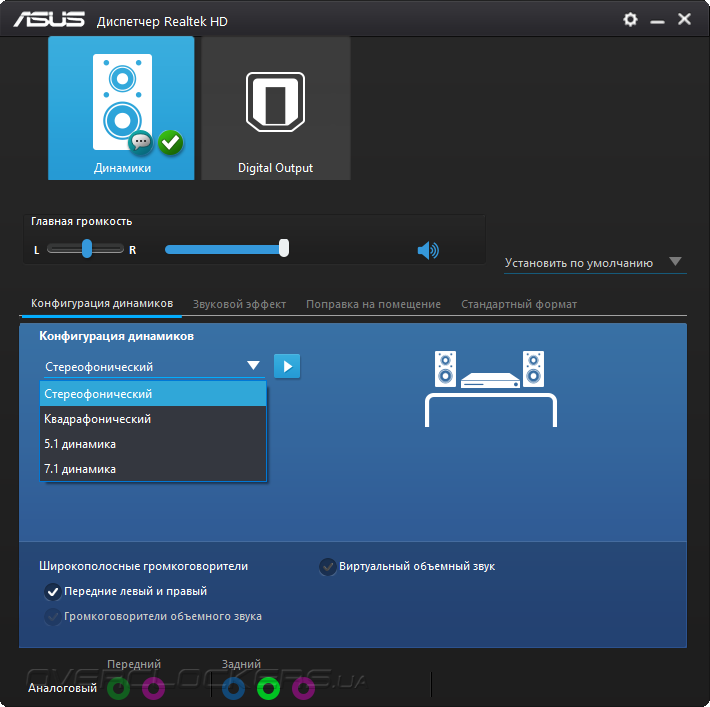Choose 5.1 динамика from the list
The width and height of the screenshot is (710, 707).
153,444
